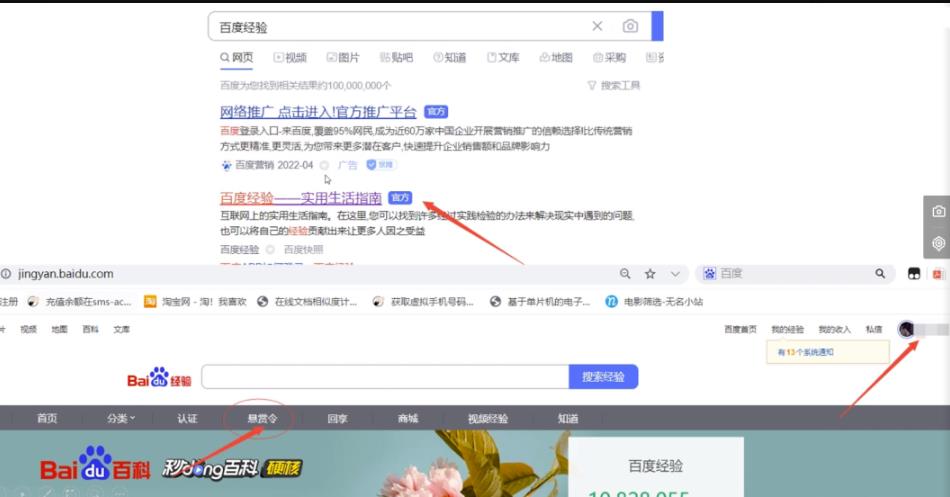Click the 我的经验 link in top bar
Viewport: 950px width, 497px height.
pos(787,329)
